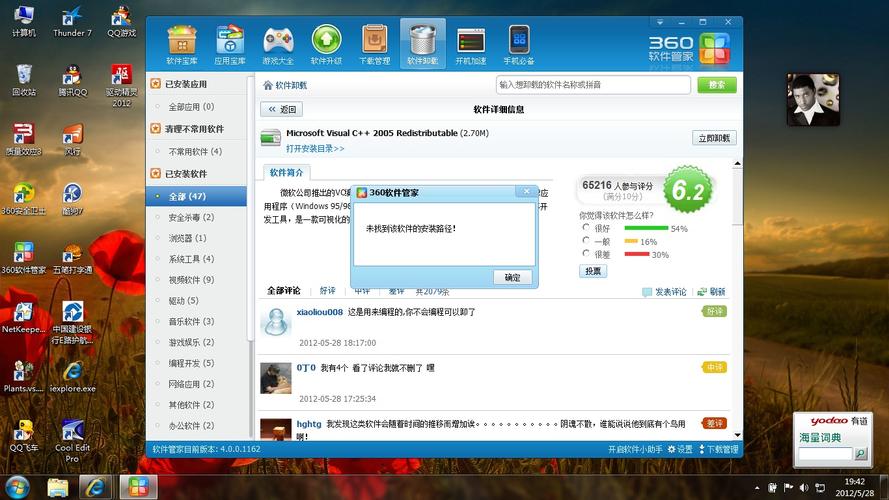Close the 360软件管家 dialog
Viewport: 889px width, 500px height.
pyautogui.click(x=526, y=192)
